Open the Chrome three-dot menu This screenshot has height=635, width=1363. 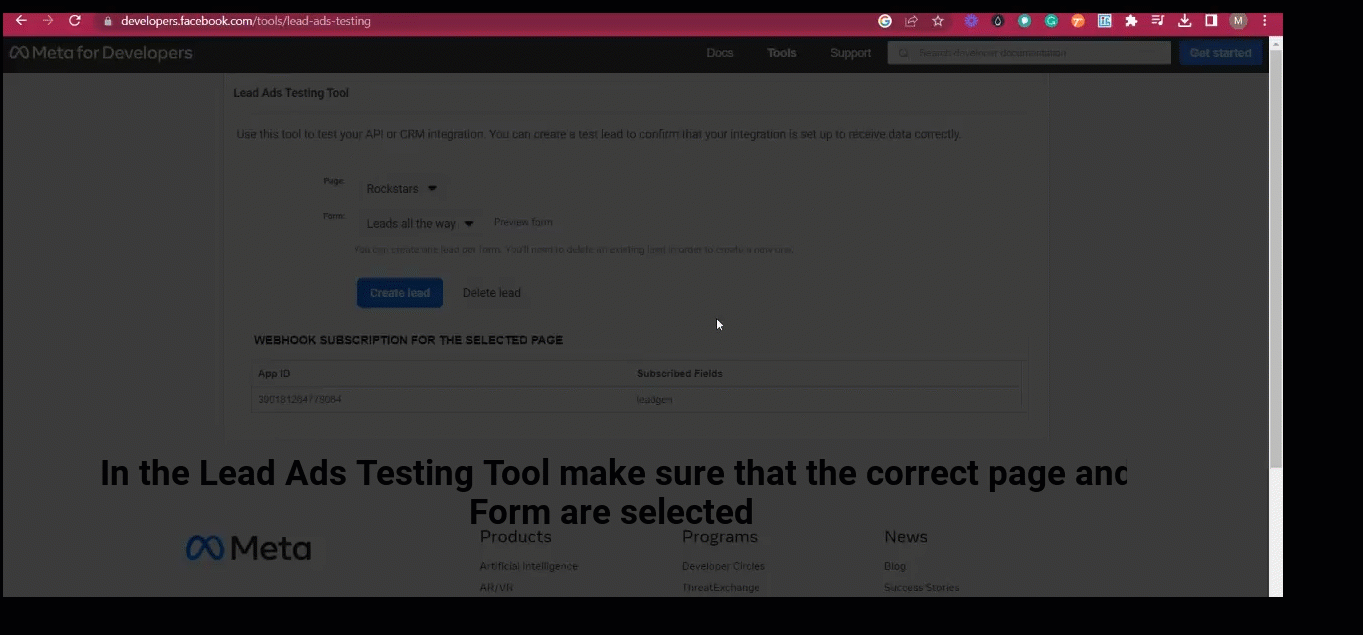[x=1265, y=21]
